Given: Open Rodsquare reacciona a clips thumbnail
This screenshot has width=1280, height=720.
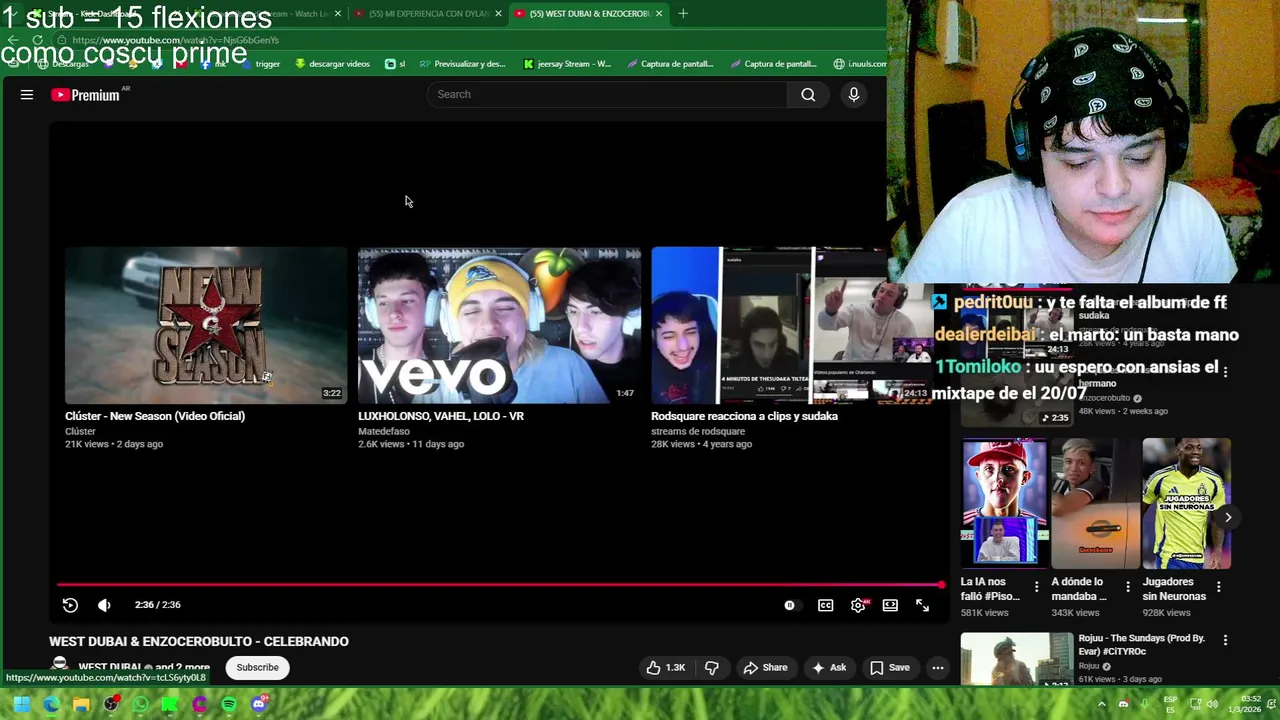Looking at the screenshot, I should (768, 325).
